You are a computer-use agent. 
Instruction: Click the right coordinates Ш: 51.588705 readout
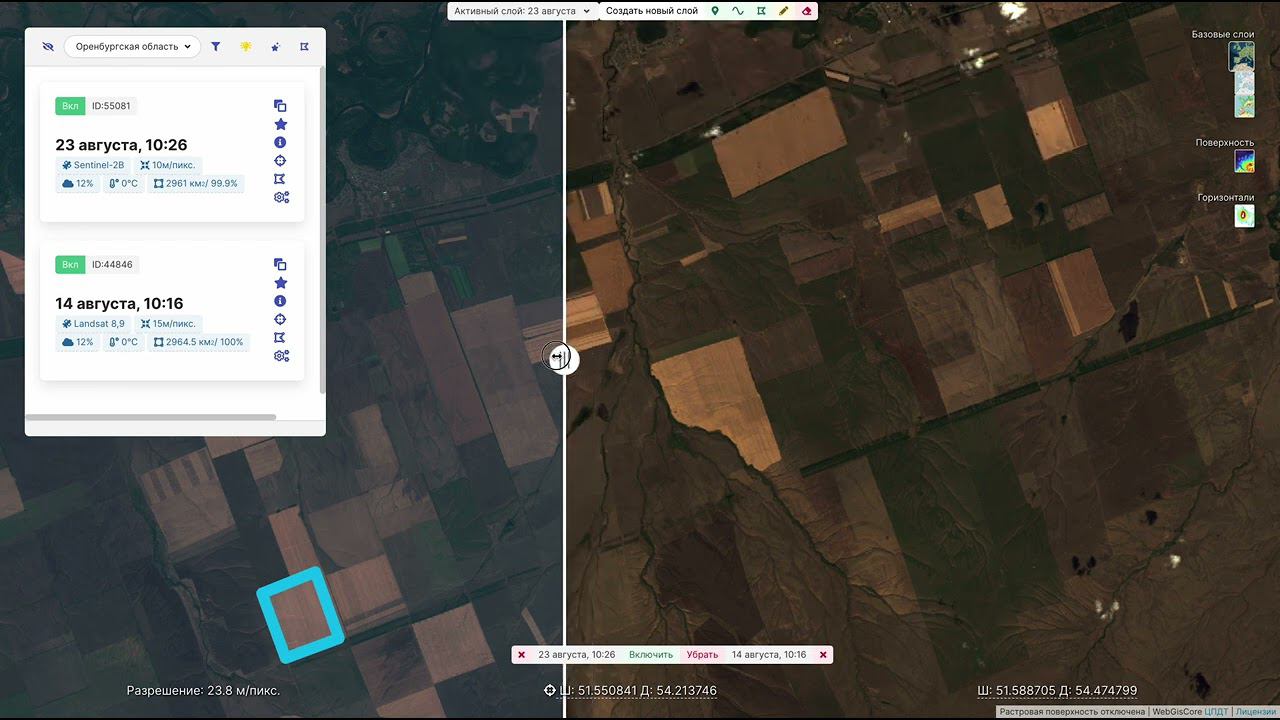[1057, 691]
